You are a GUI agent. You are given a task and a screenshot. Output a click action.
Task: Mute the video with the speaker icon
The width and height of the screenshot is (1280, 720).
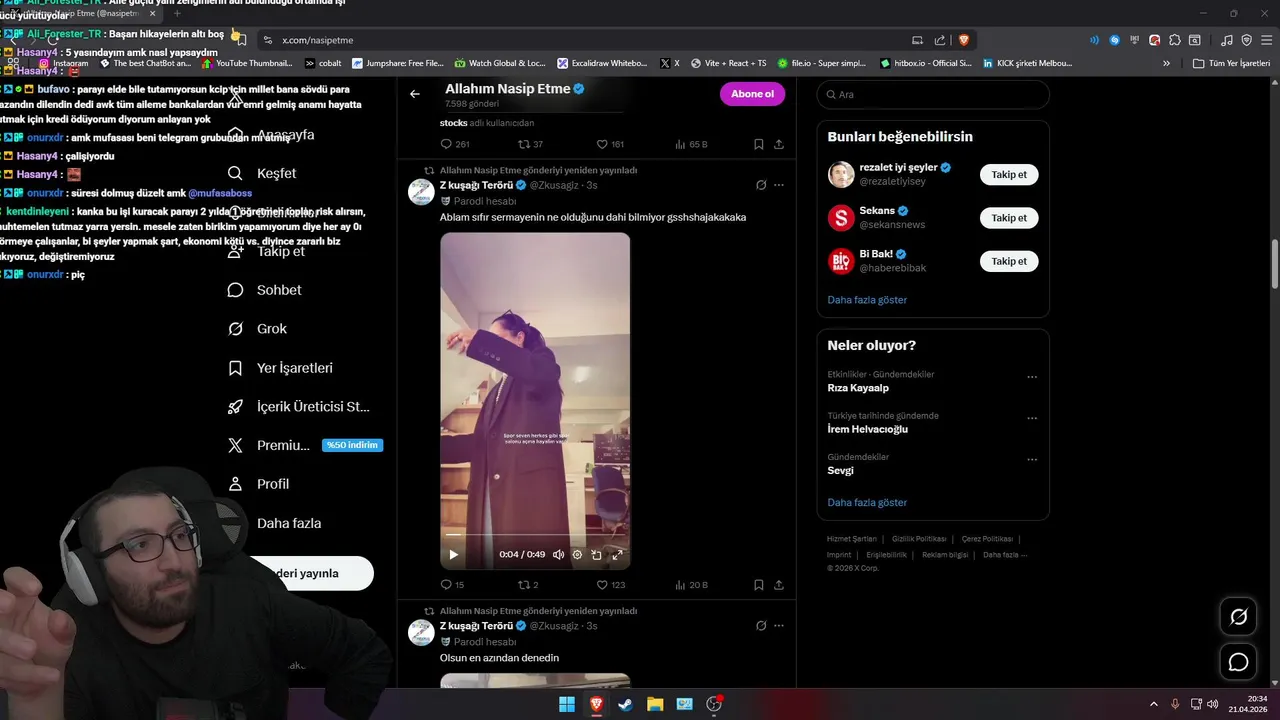[x=558, y=555]
